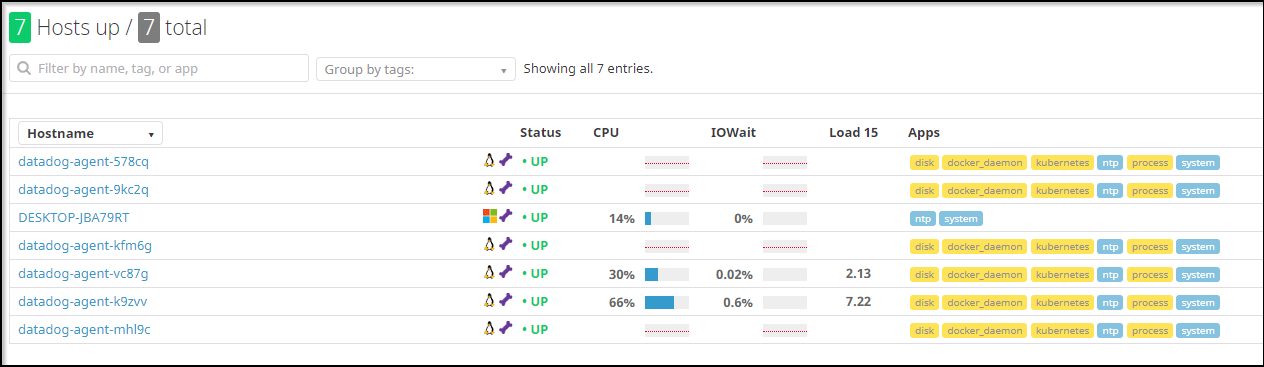
Task: Expand the Hostname column dropdown
Action: (90, 133)
